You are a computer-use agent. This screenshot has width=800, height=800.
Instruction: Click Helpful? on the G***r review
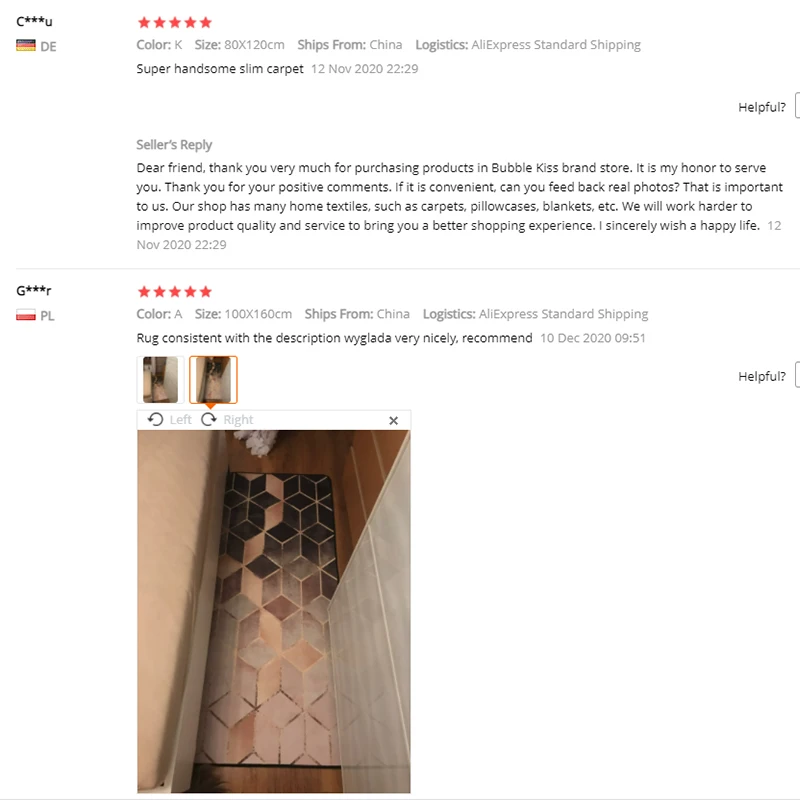pos(762,377)
